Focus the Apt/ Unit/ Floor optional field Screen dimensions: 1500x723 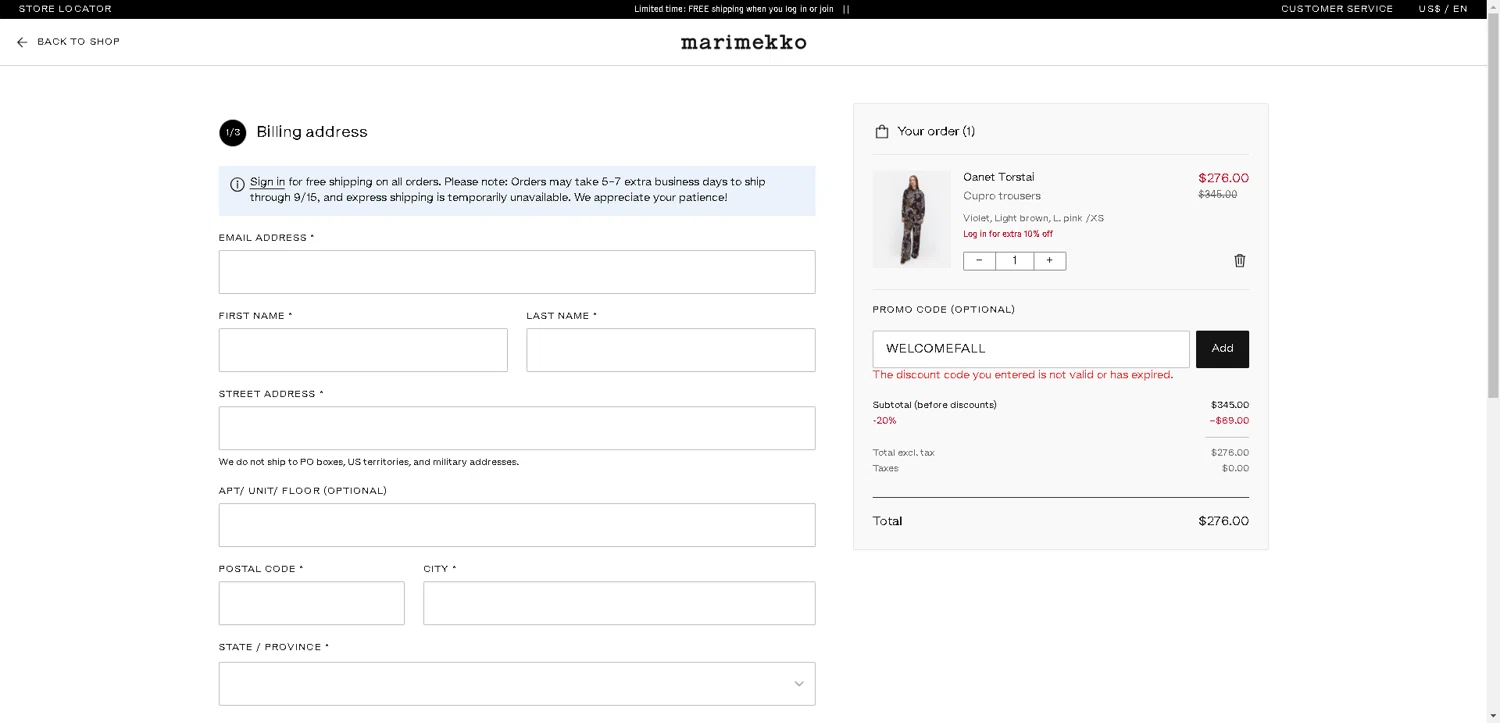(517, 525)
